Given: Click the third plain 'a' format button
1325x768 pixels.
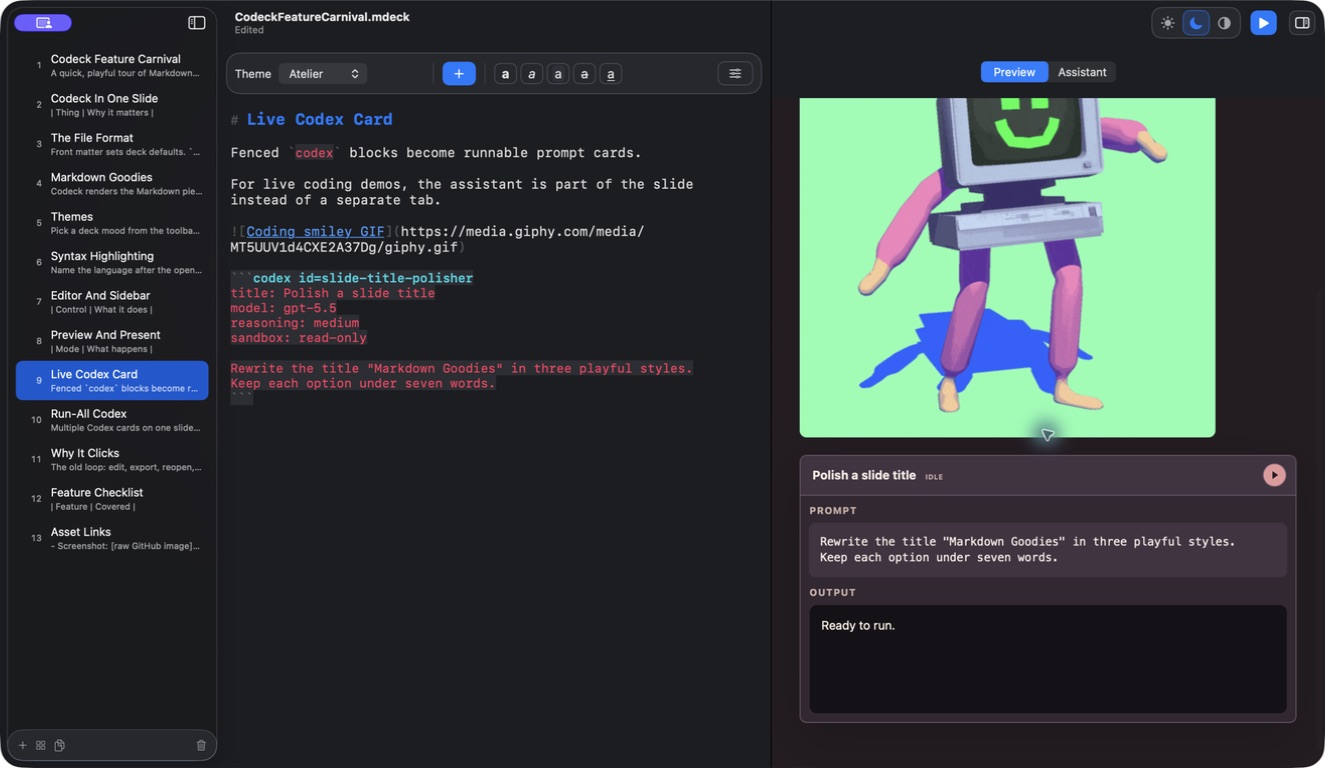Looking at the screenshot, I should pyautogui.click(x=558, y=74).
